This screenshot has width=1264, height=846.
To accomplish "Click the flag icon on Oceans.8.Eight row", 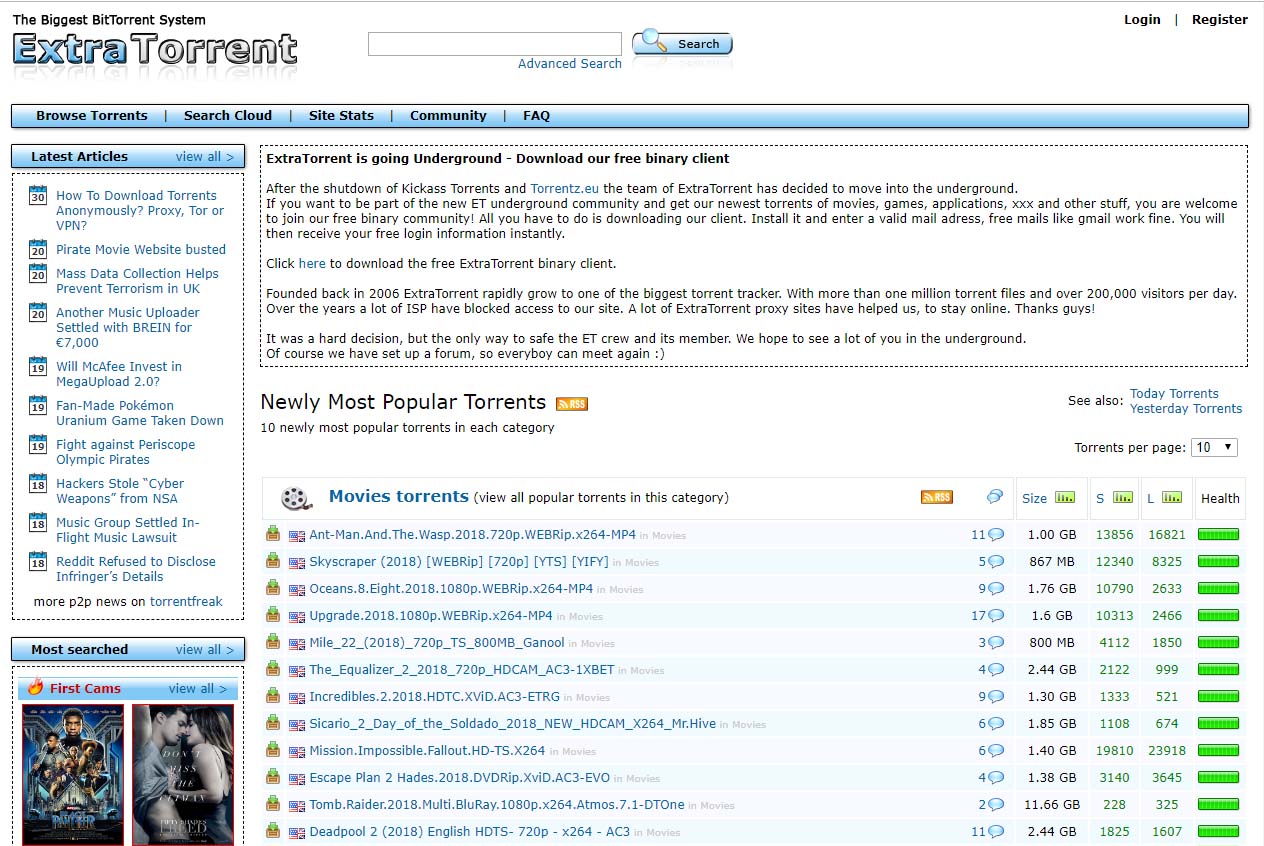I will [297, 590].
